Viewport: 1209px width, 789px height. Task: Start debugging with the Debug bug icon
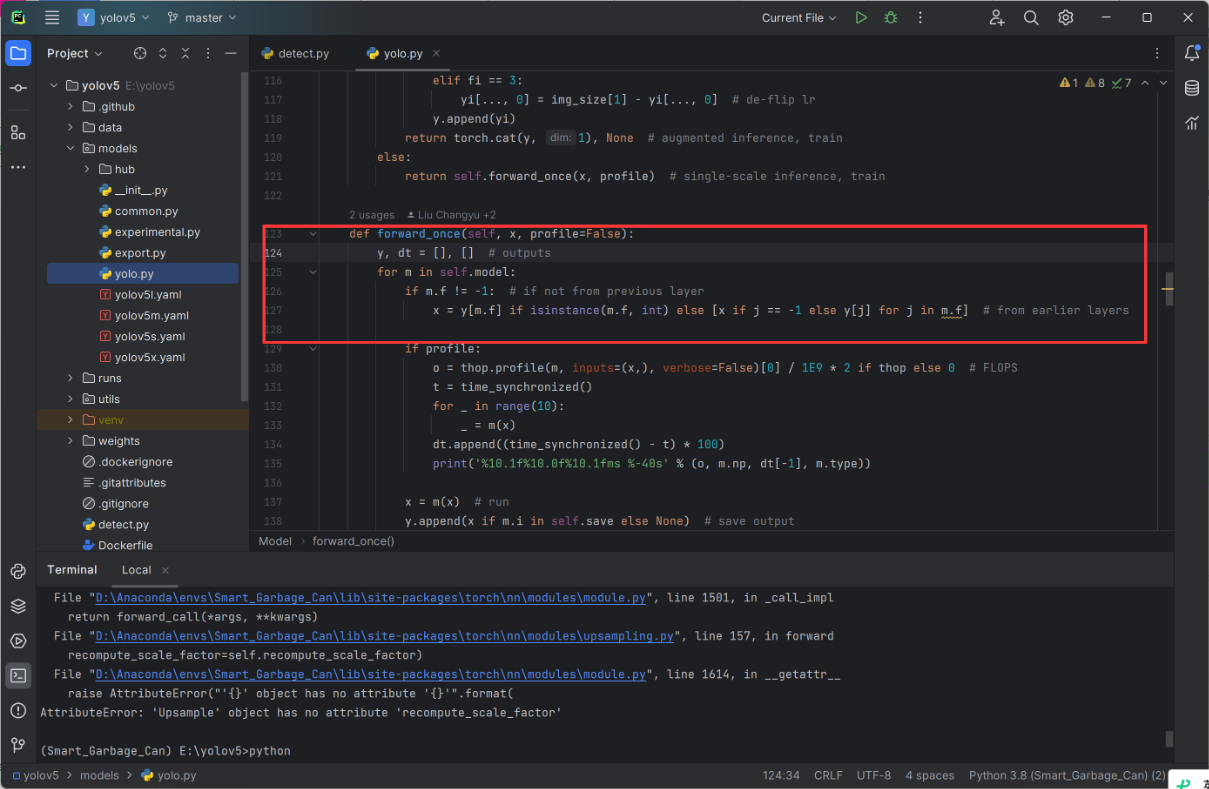(x=890, y=18)
